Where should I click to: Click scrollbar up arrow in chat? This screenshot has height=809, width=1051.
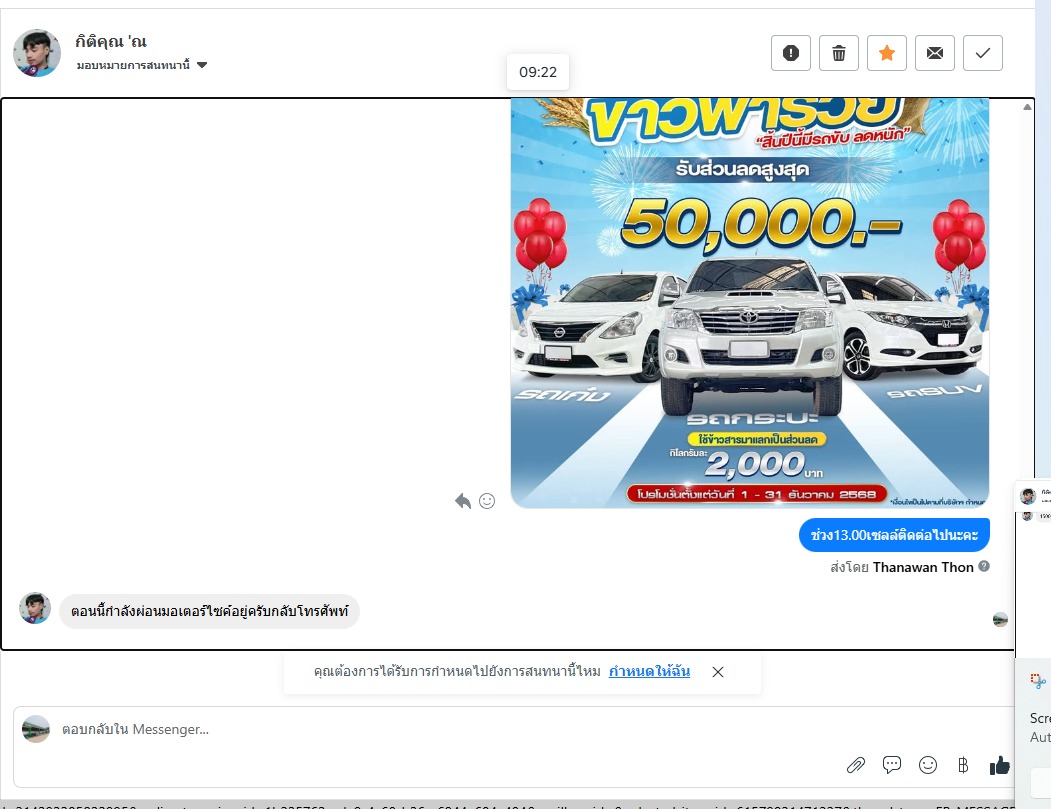(x=1027, y=107)
